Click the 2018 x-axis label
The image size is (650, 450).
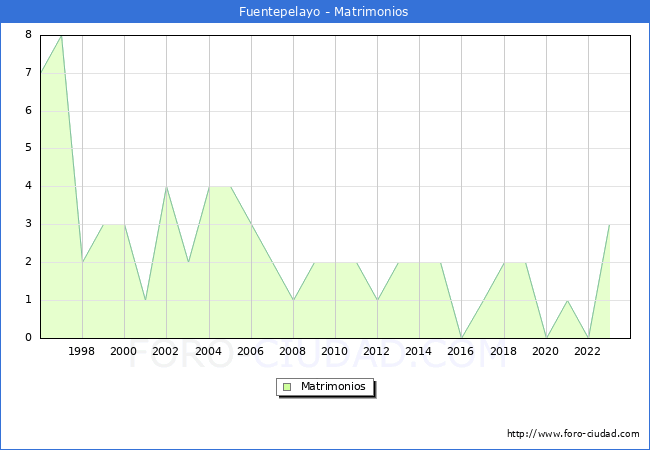click(504, 351)
